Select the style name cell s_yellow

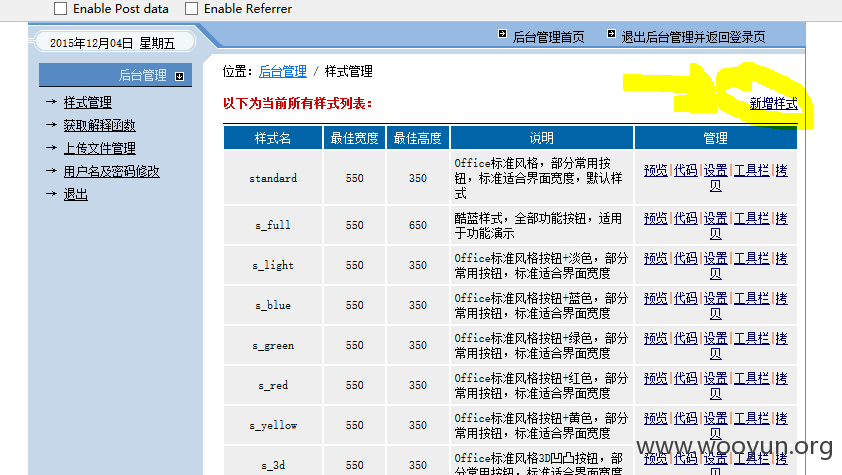273,425
